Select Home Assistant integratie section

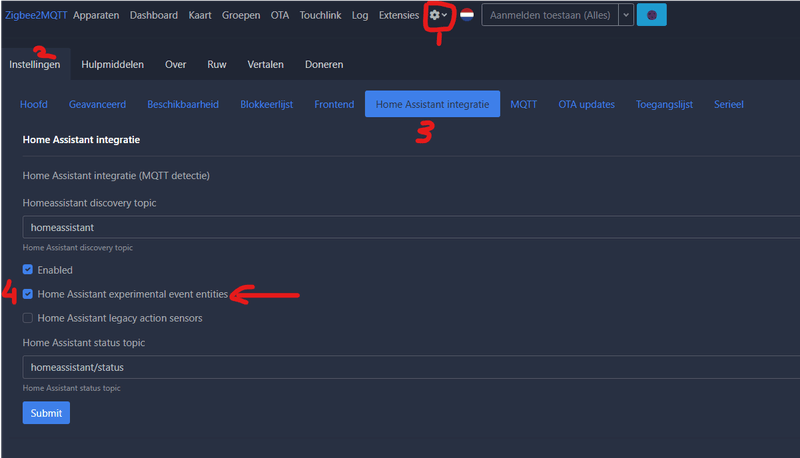(432, 104)
